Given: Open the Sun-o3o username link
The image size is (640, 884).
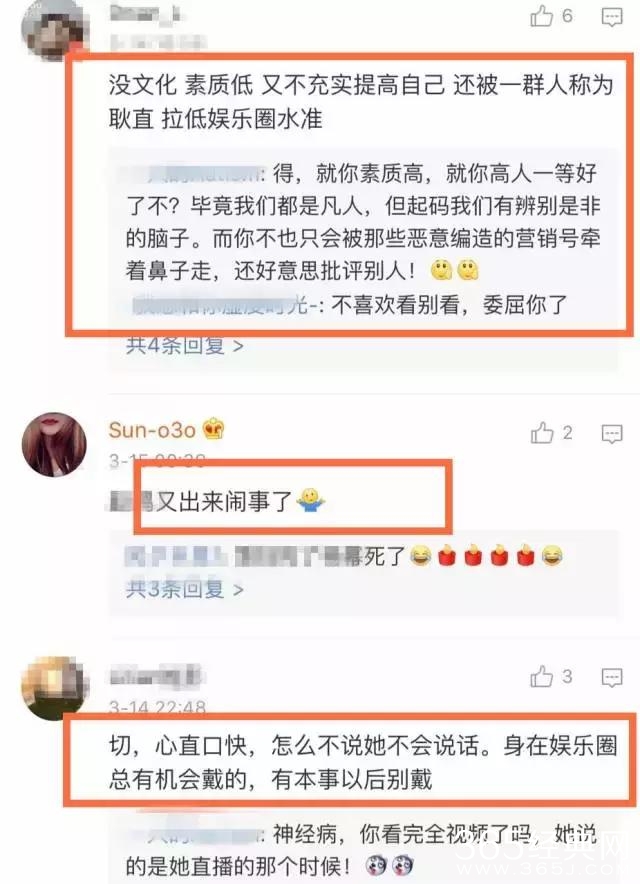Looking at the screenshot, I should click(152, 430).
